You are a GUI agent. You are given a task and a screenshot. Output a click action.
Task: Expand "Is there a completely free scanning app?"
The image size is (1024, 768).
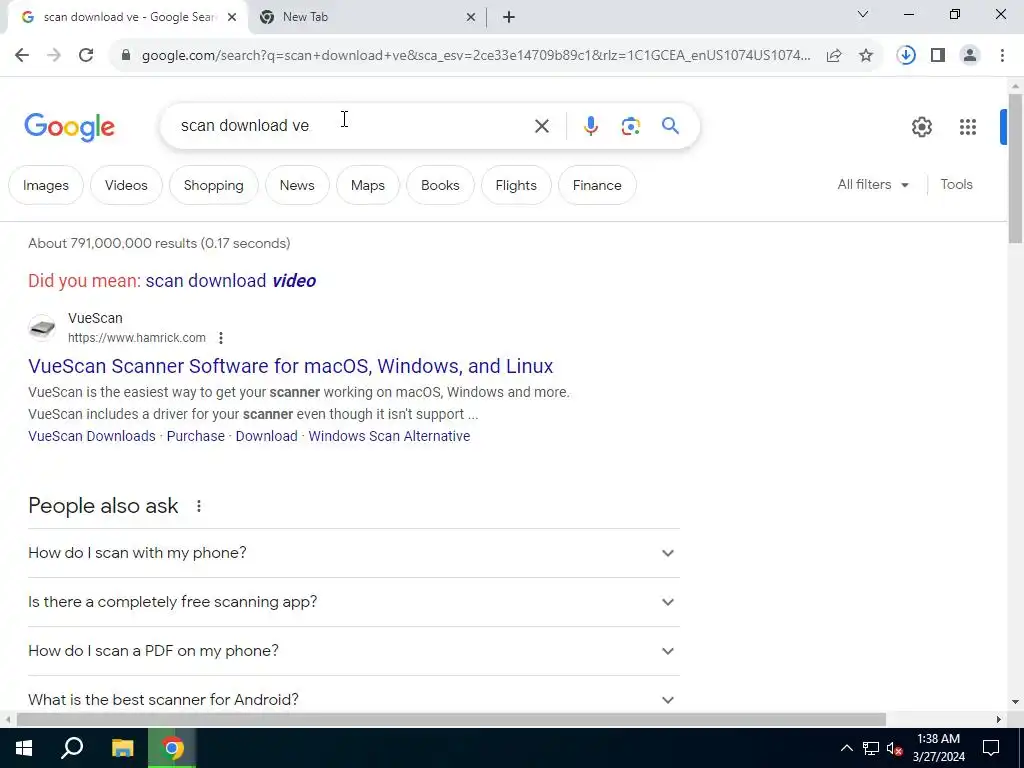pyautogui.click(x=354, y=602)
